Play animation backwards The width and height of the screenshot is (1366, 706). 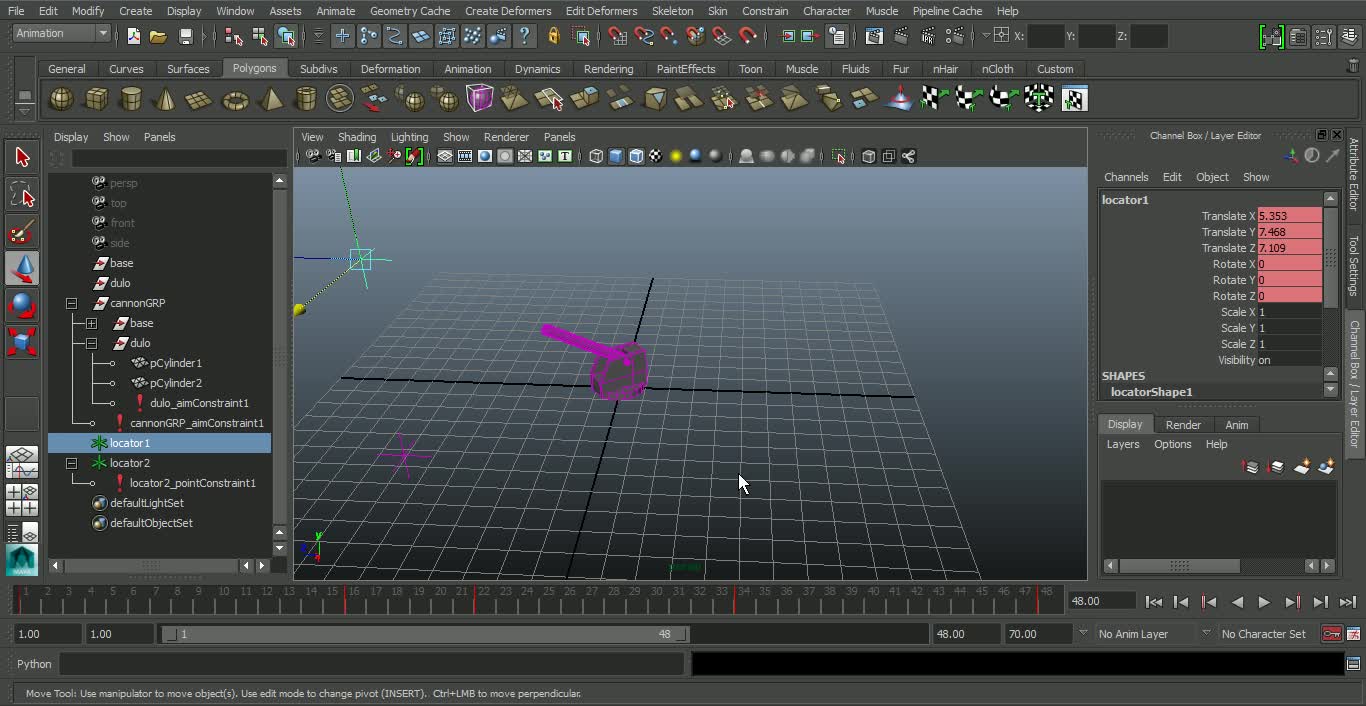[1237, 602]
